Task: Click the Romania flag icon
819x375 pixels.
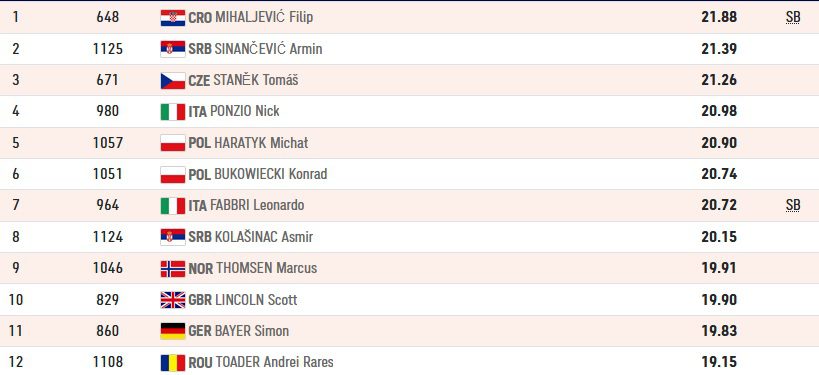Action: coord(173,362)
